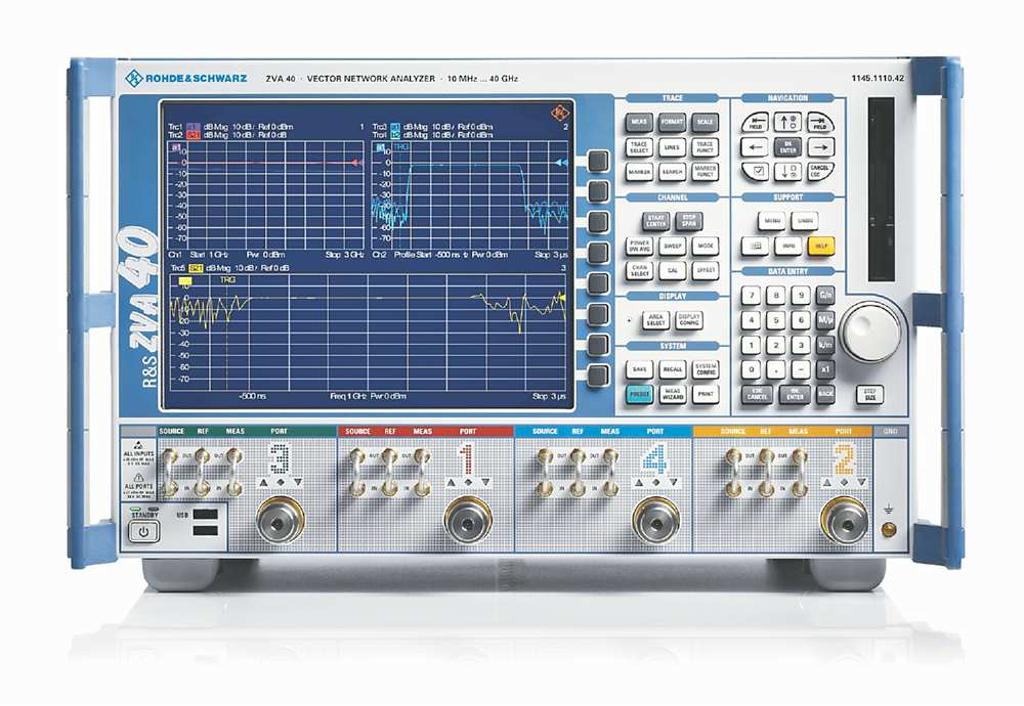
Task: Open the MENU key in Support
Action: click(x=771, y=220)
